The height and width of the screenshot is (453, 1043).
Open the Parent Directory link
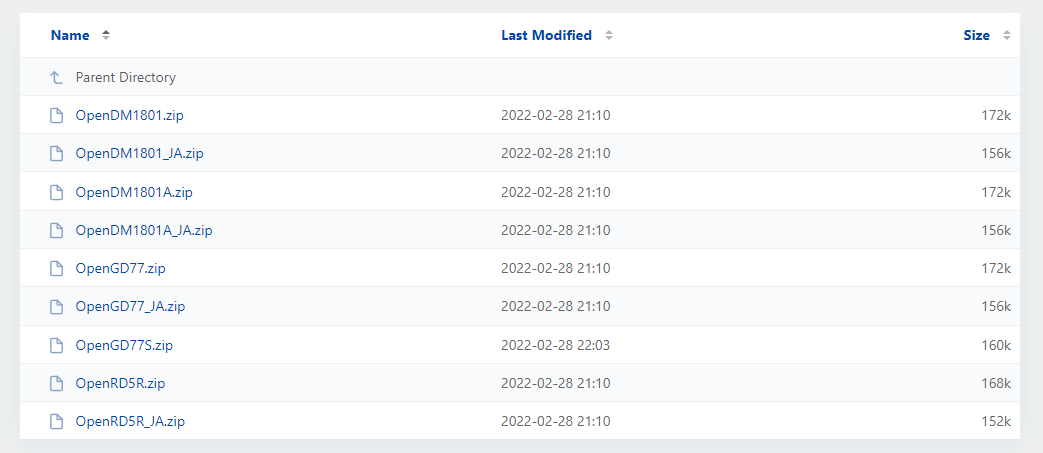[125, 77]
